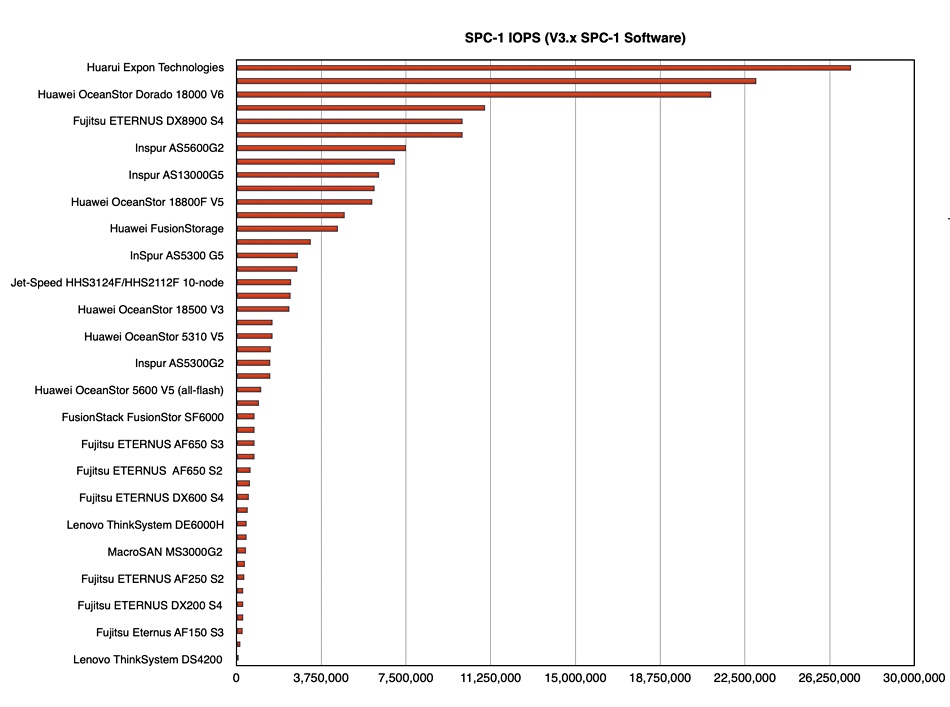950x707 pixels.
Task: Select the Huawei OceanStor 18500 V3 bar
Action: point(263,309)
